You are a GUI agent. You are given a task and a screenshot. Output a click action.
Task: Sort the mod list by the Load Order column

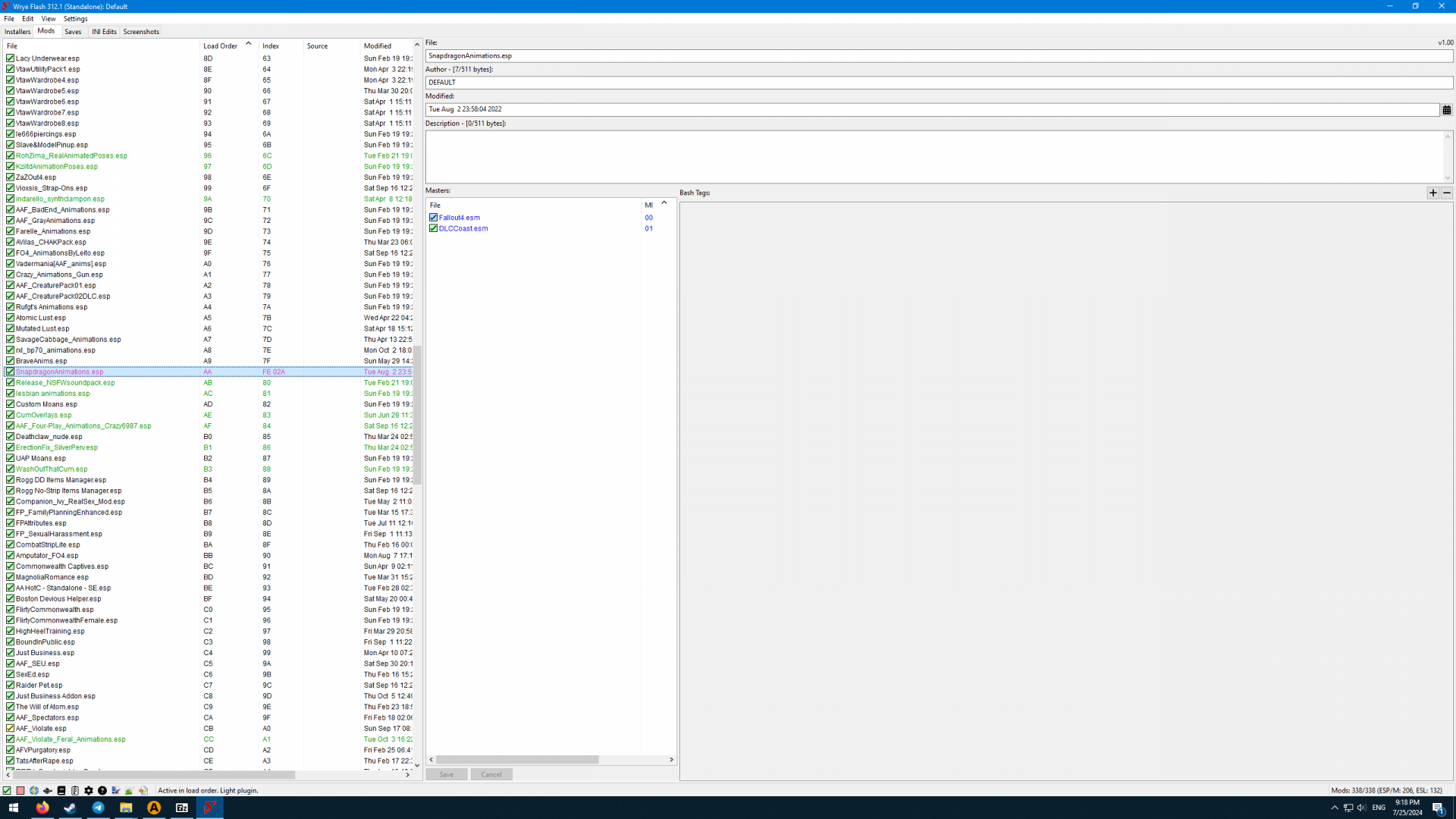coord(221,46)
